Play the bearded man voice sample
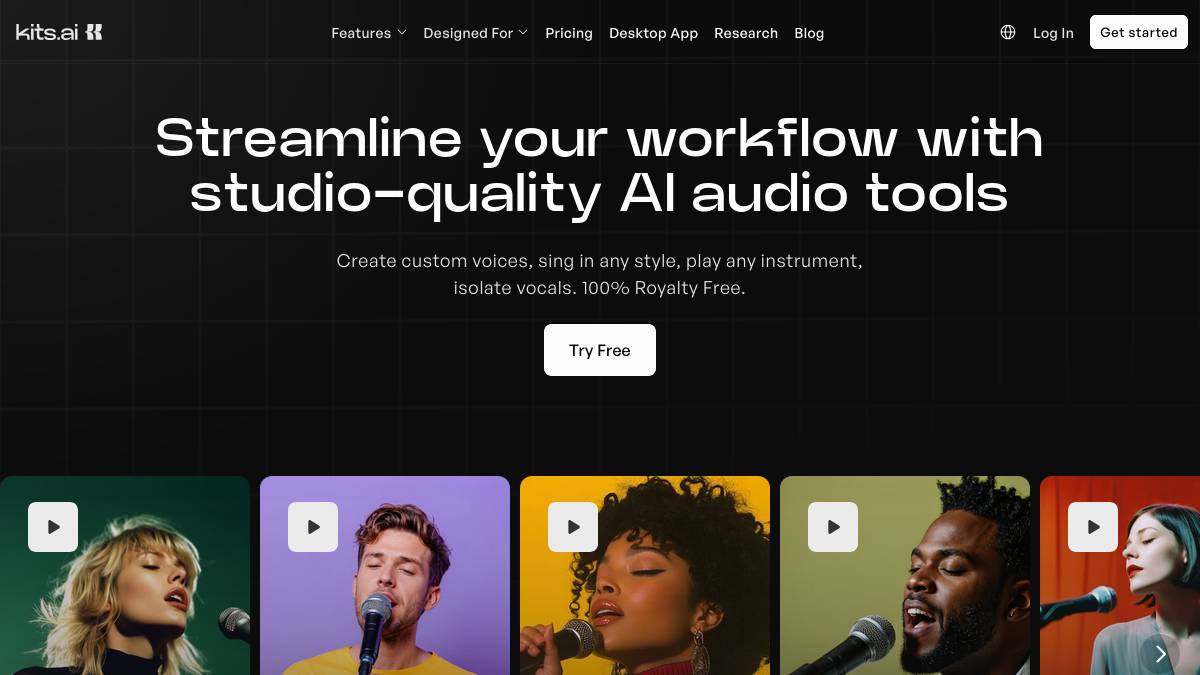Viewport: 1200px width, 675px height. coord(833,527)
